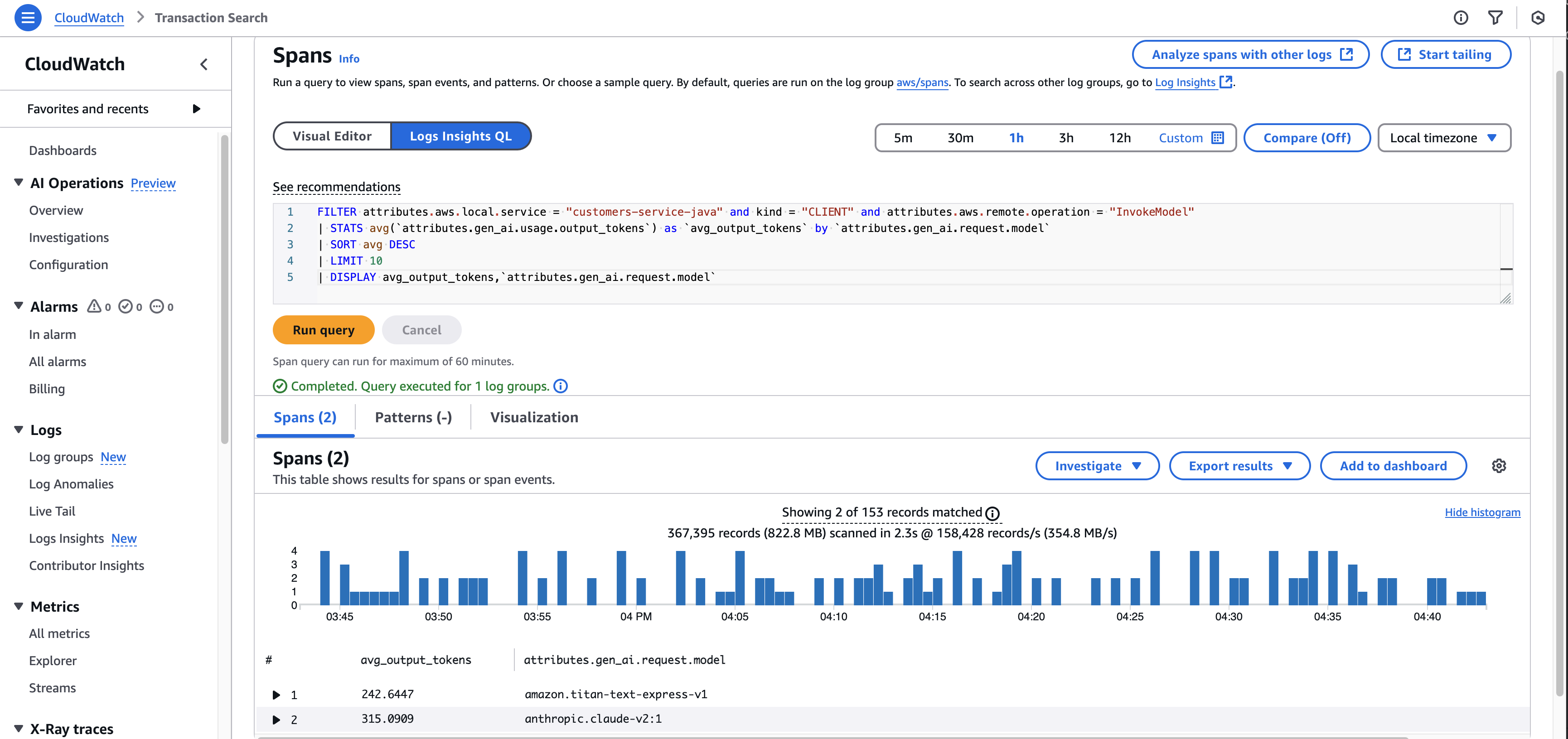Open the spans table settings gear
Image resolution: width=1568 pixels, height=739 pixels.
coord(1500,466)
